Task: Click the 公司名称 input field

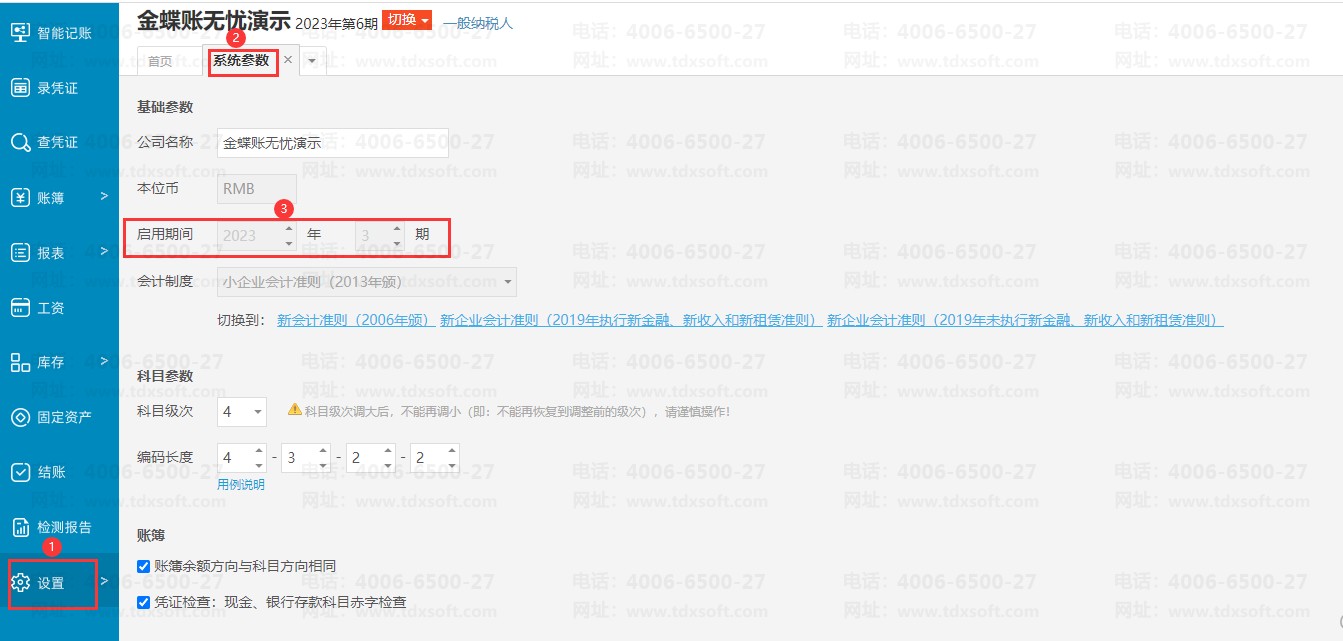Action: (332, 143)
